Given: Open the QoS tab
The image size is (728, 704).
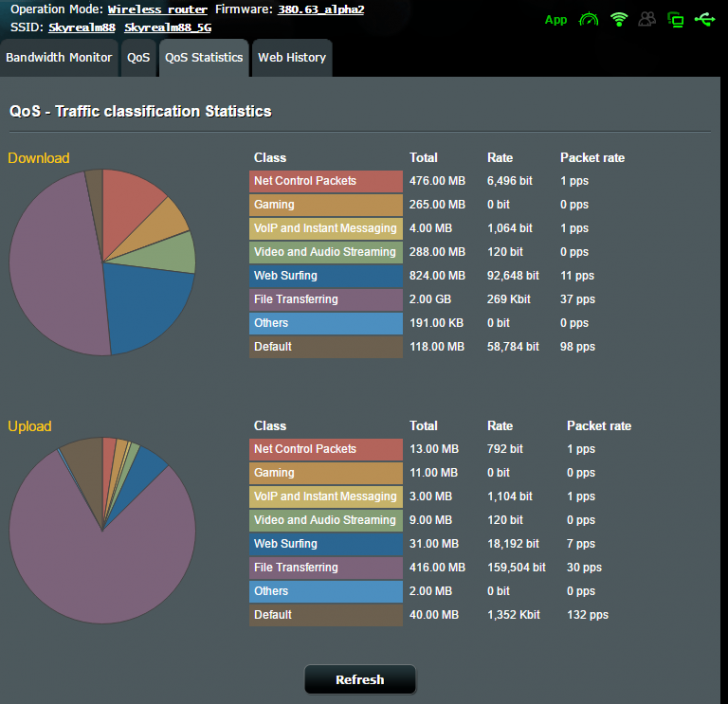Looking at the screenshot, I should [x=138, y=58].
